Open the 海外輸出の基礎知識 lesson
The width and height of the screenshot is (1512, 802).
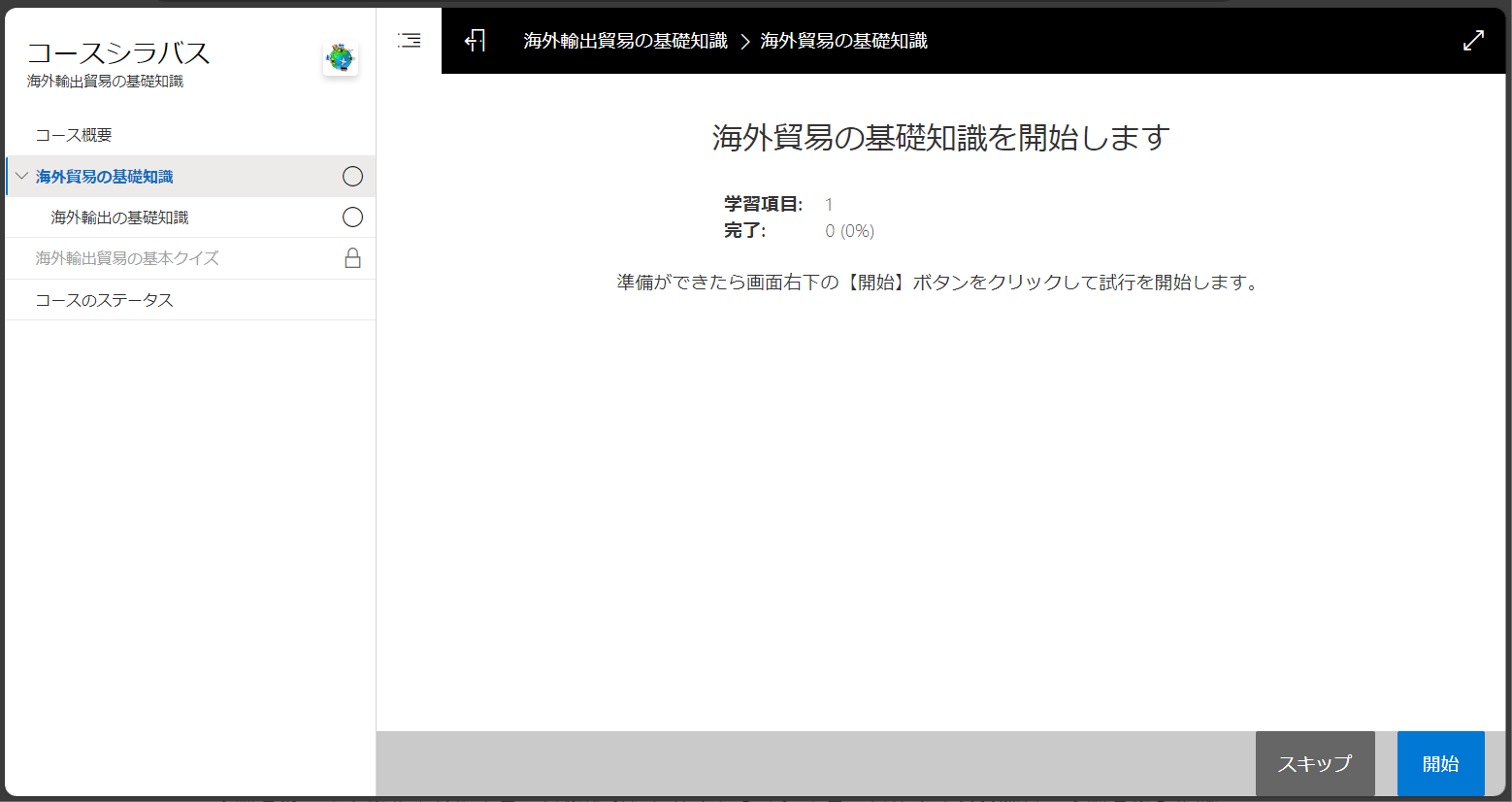coord(190,217)
